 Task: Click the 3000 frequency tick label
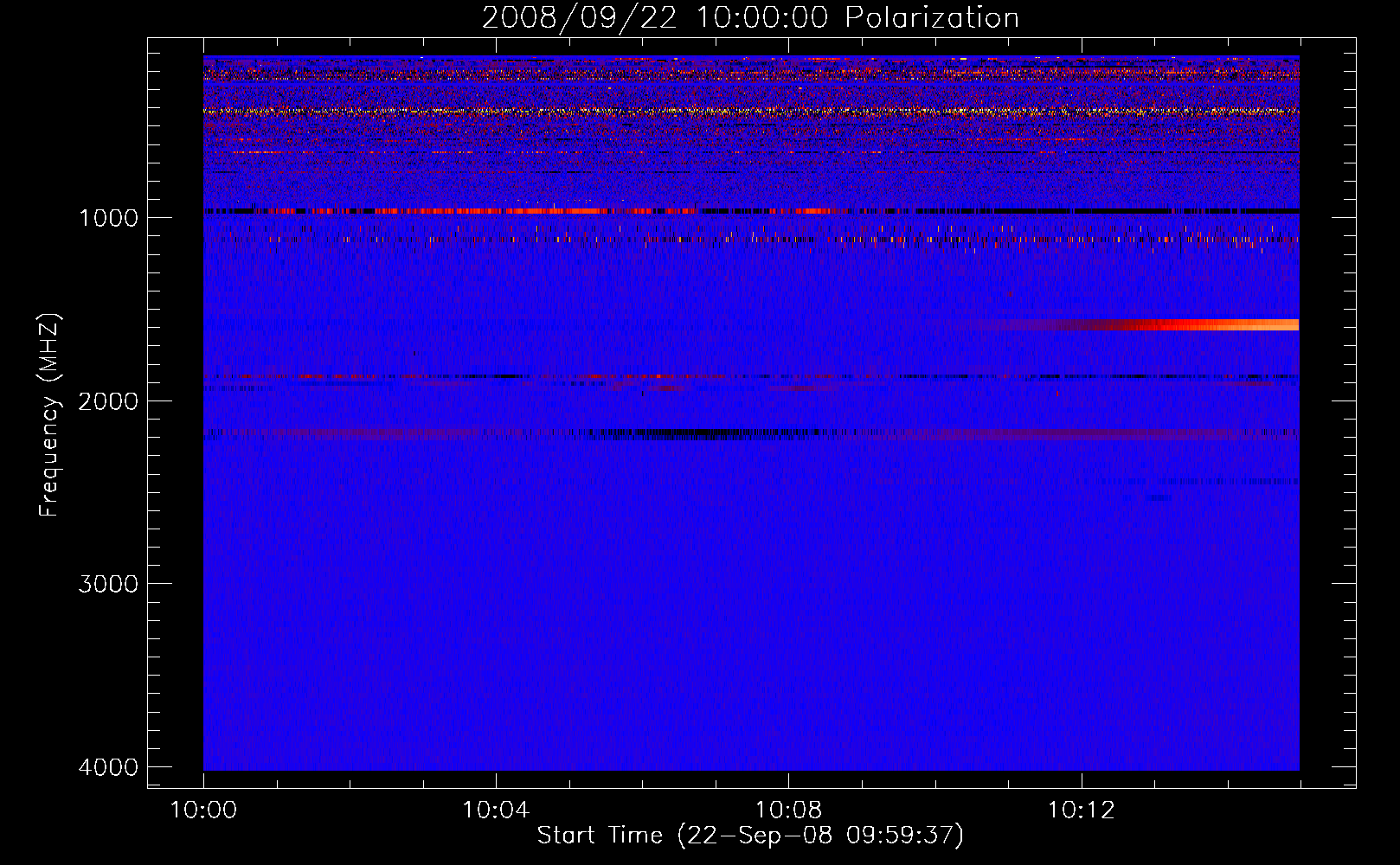(108, 584)
